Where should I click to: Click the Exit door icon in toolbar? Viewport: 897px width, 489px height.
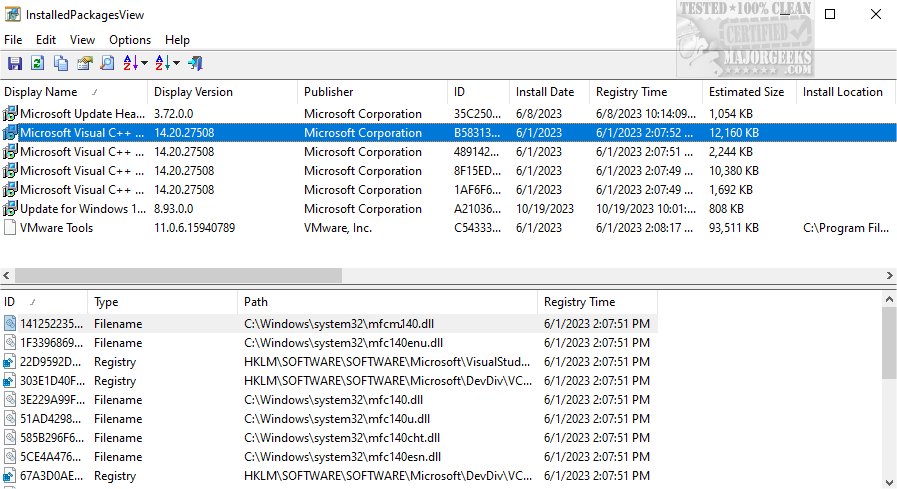click(195, 63)
